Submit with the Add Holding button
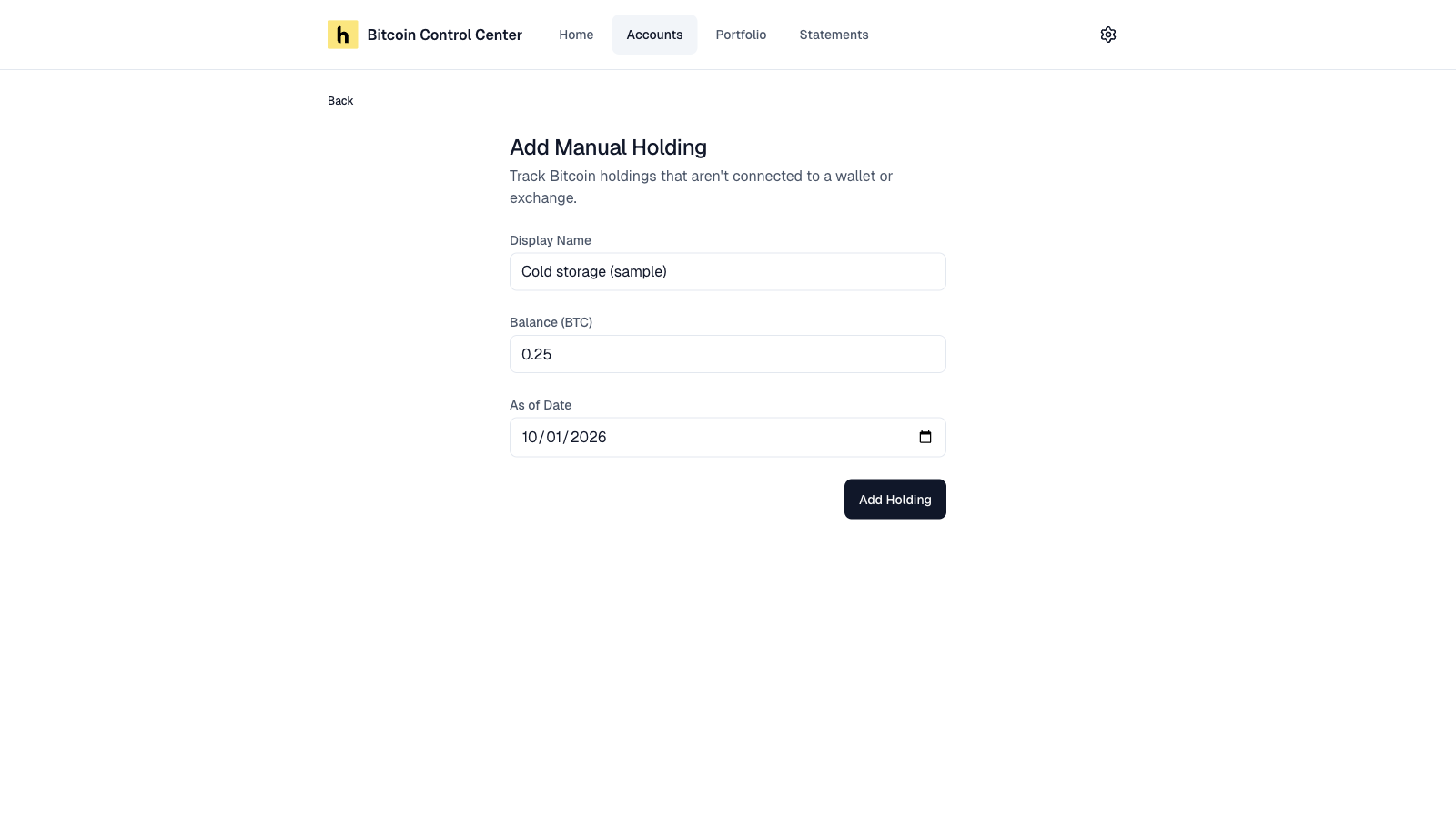 895,500
